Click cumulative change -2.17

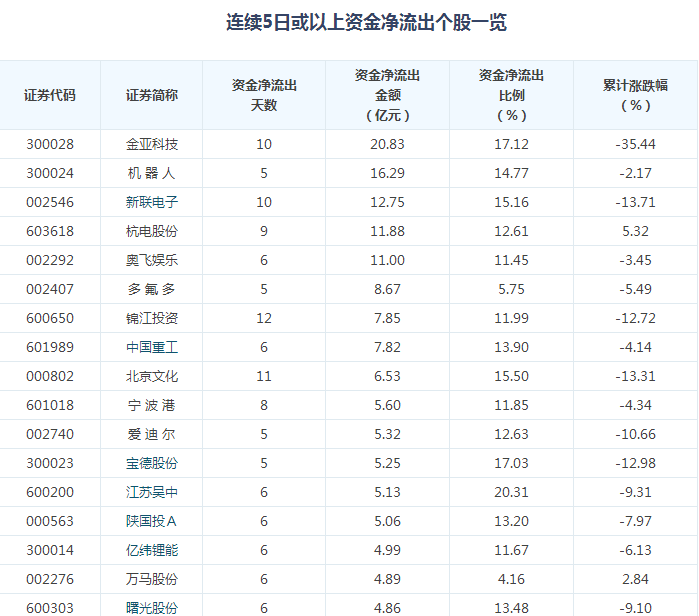coord(635,173)
